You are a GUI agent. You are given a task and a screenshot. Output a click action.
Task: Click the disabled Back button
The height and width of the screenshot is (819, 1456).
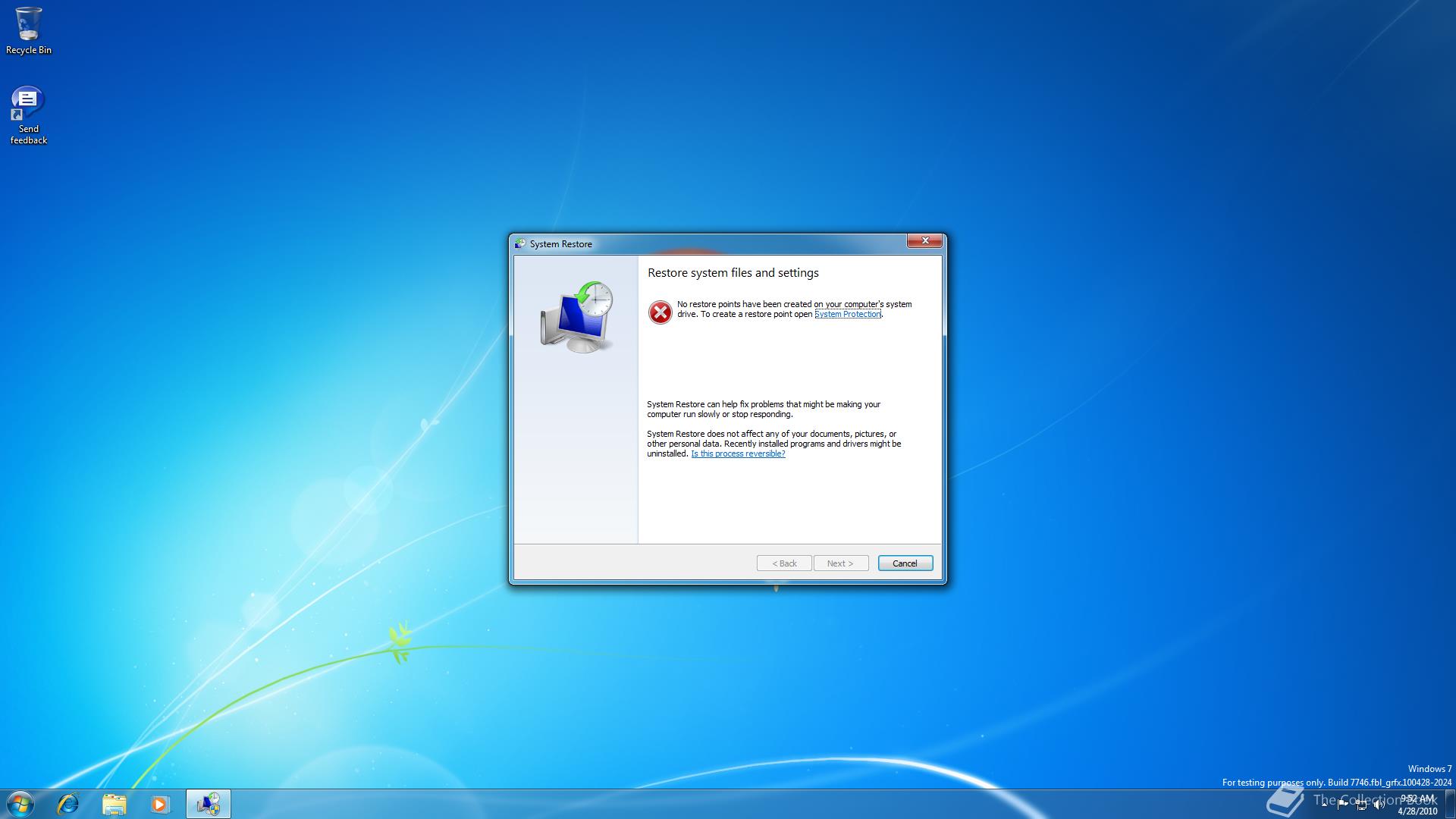point(784,563)
